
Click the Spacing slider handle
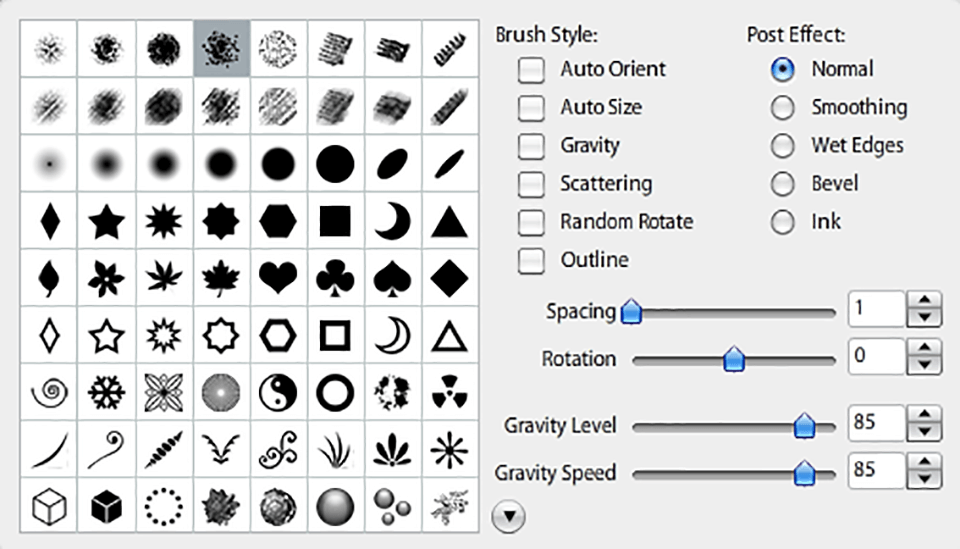[631, 312]
